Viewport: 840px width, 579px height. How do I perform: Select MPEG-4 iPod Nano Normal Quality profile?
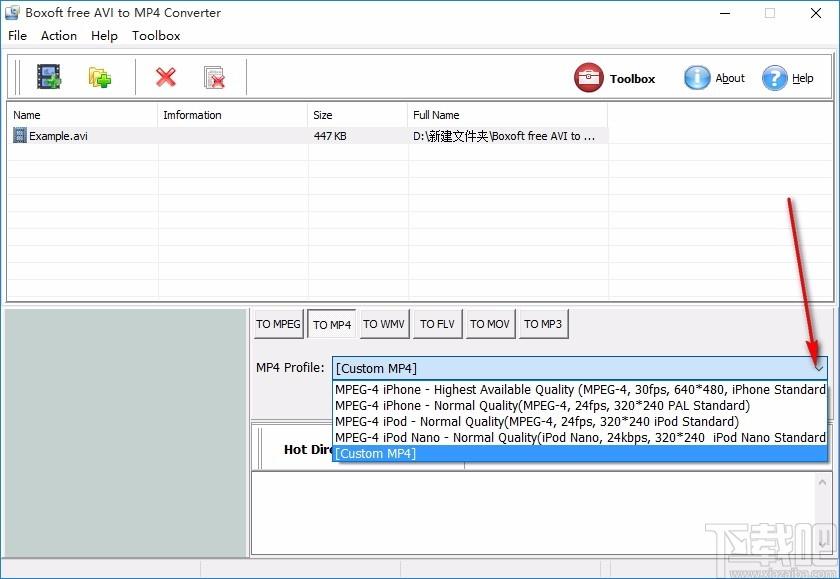580,438
